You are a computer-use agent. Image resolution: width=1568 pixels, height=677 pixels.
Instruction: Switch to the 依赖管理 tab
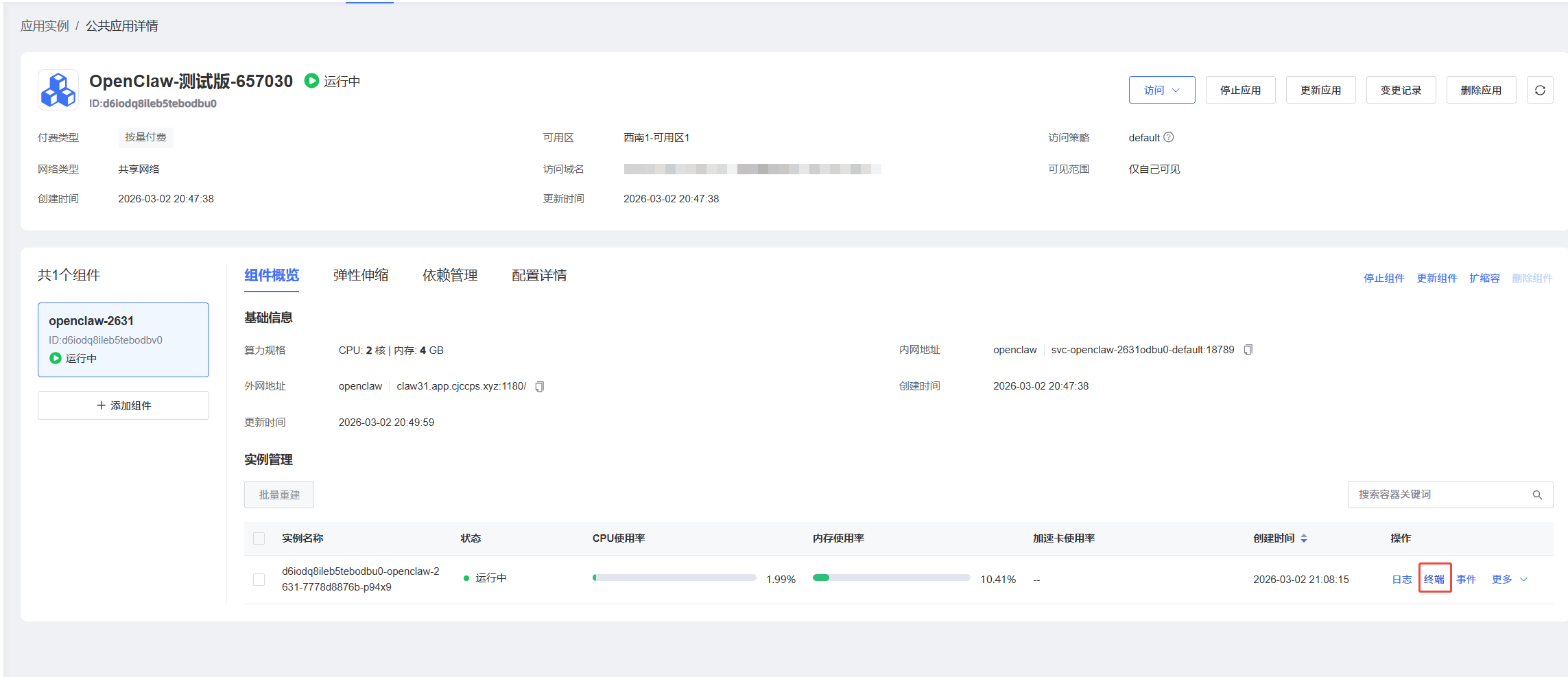(450, 275)
